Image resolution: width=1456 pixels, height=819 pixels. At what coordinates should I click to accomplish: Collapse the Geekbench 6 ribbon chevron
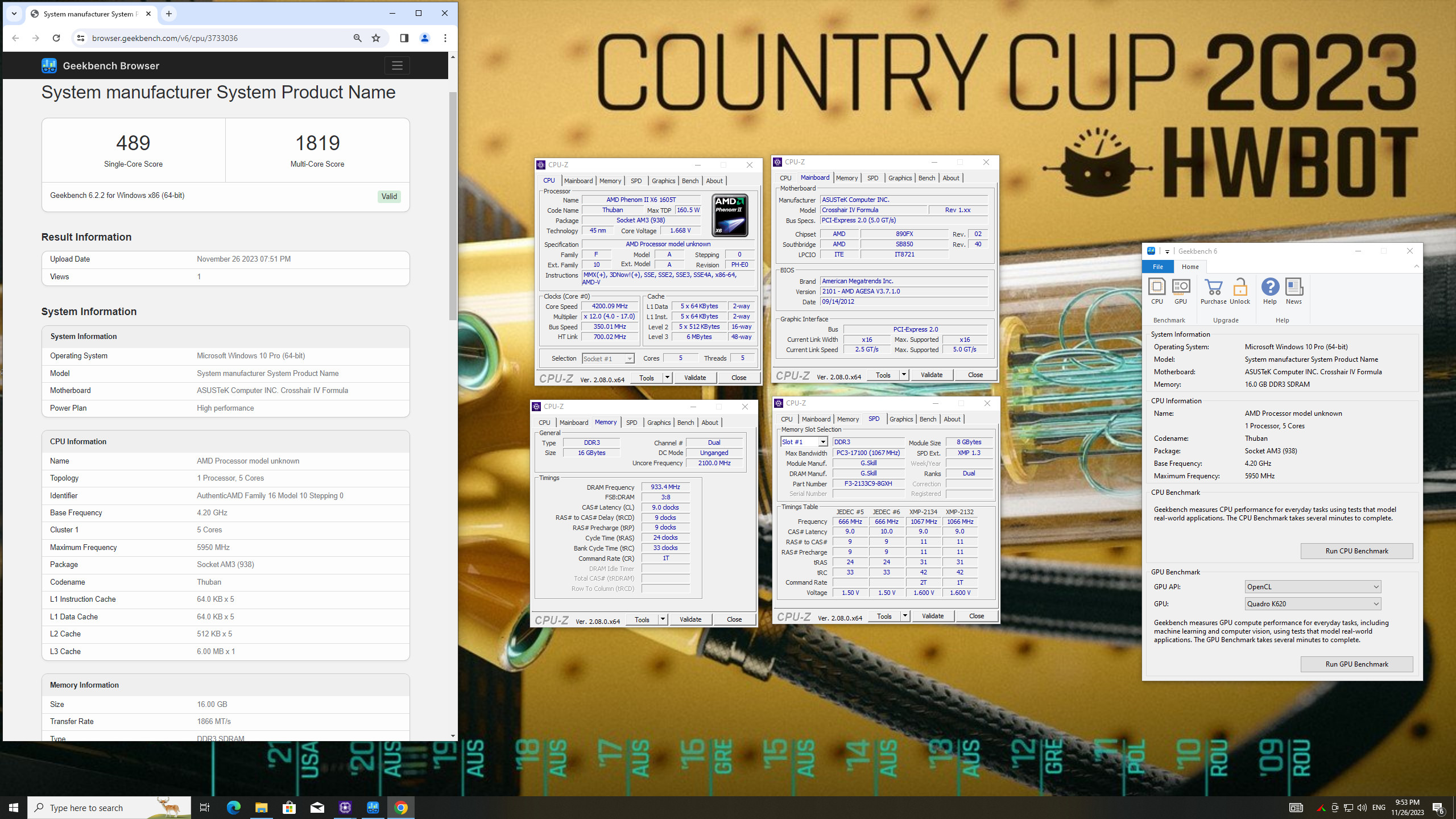click(x=1417, y=266)
